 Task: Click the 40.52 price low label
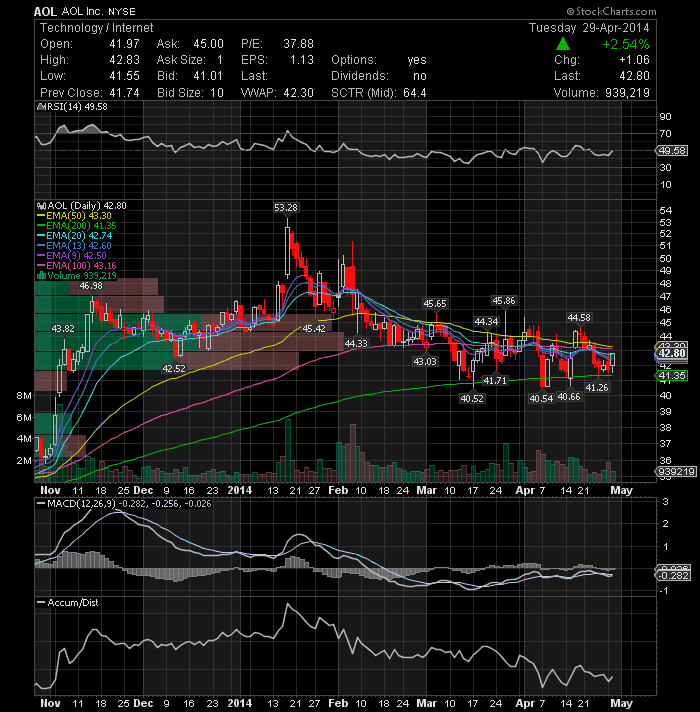point(472,398)
